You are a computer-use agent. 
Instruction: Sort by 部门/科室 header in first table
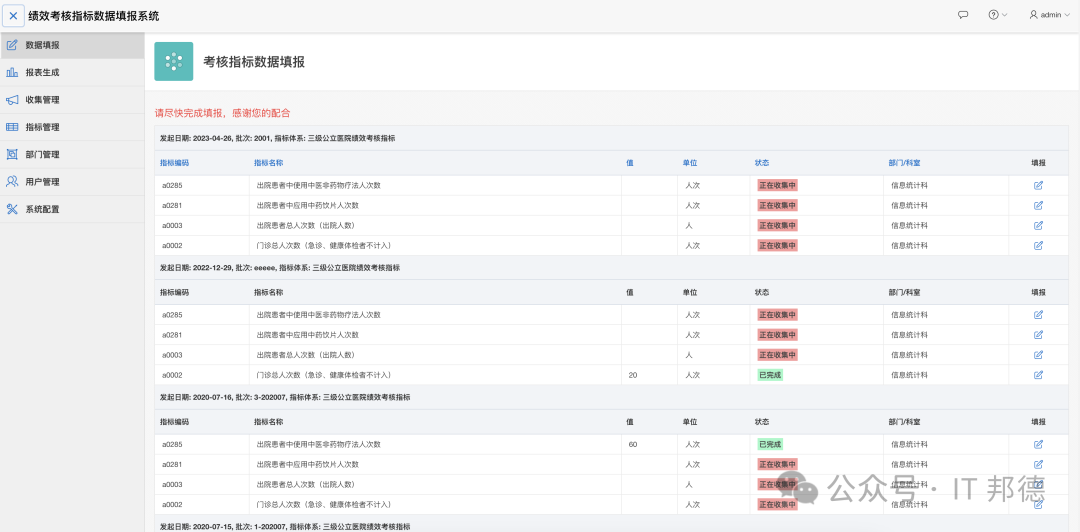click(x=904, y=163)
